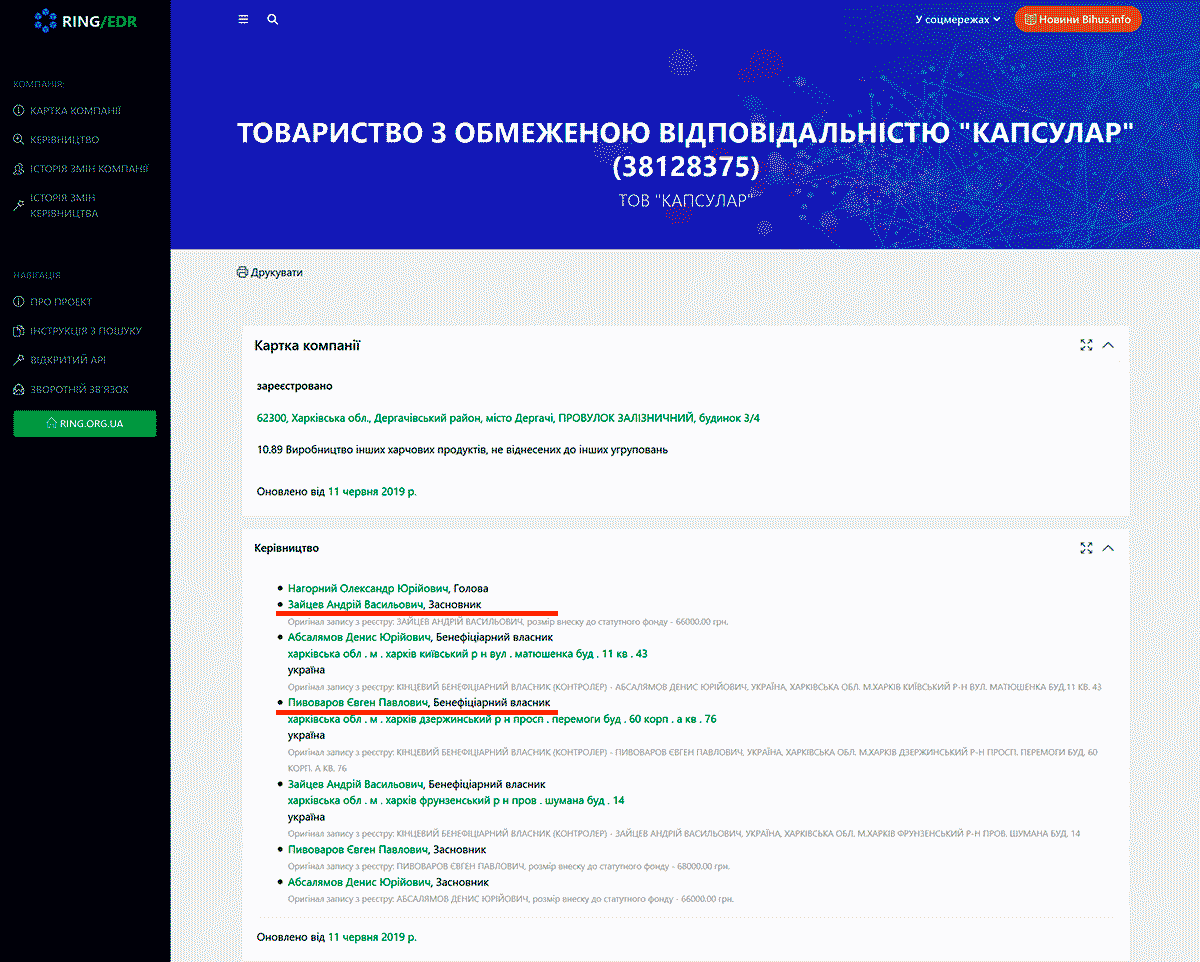This screenshot has height=962, width=1200.
Task: Open the company address link 62300, Харківська обл.
Action: [508, 418]
